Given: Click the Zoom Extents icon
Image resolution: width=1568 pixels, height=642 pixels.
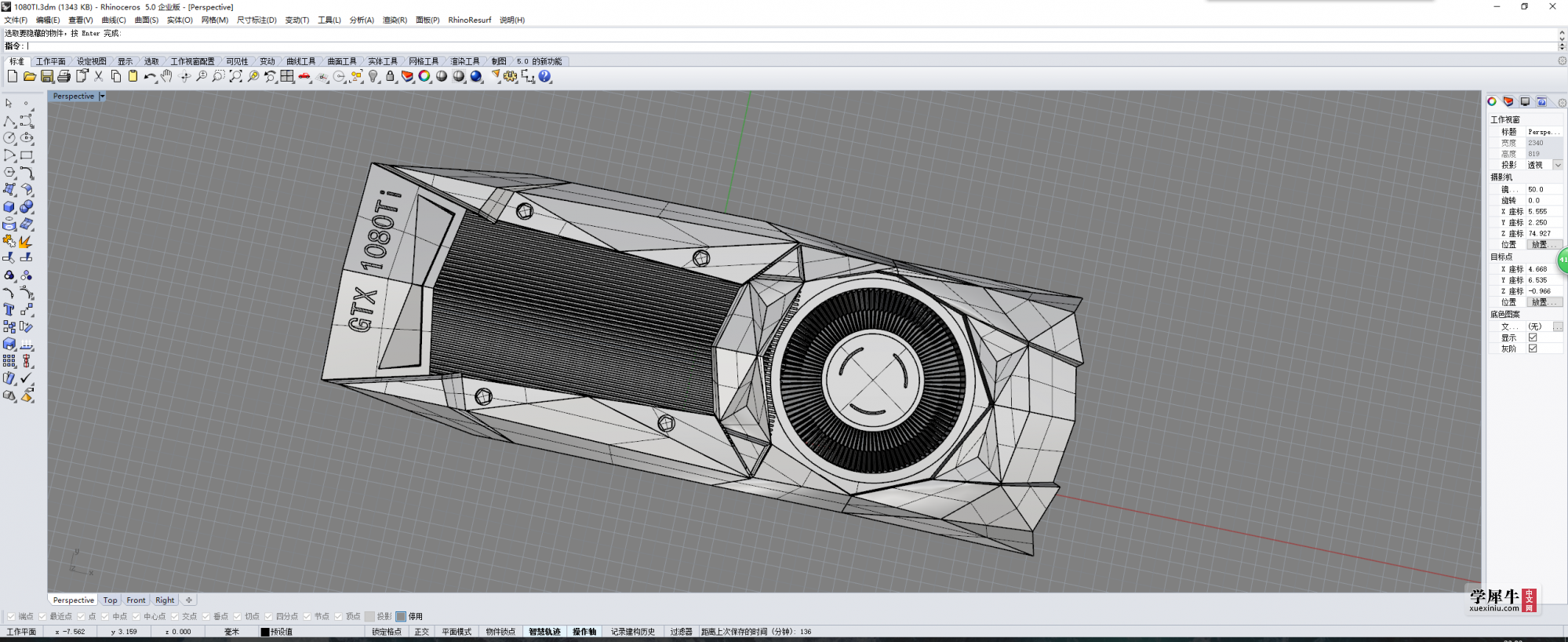Looking at the screenshot, I should coord(235,76).
